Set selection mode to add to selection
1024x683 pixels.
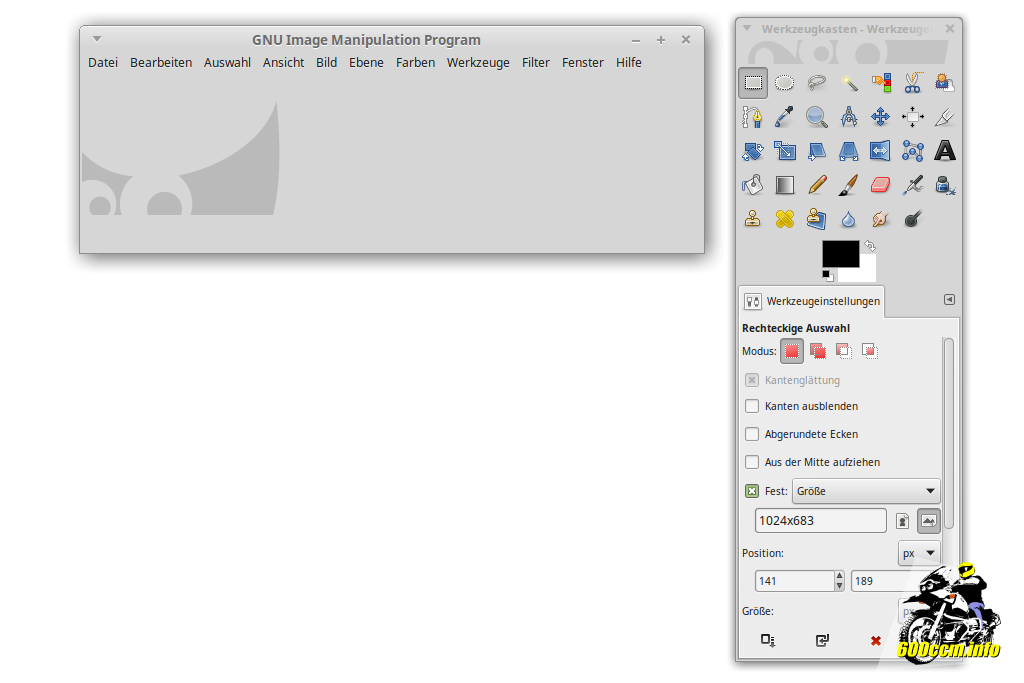click(x=818, y=351)
